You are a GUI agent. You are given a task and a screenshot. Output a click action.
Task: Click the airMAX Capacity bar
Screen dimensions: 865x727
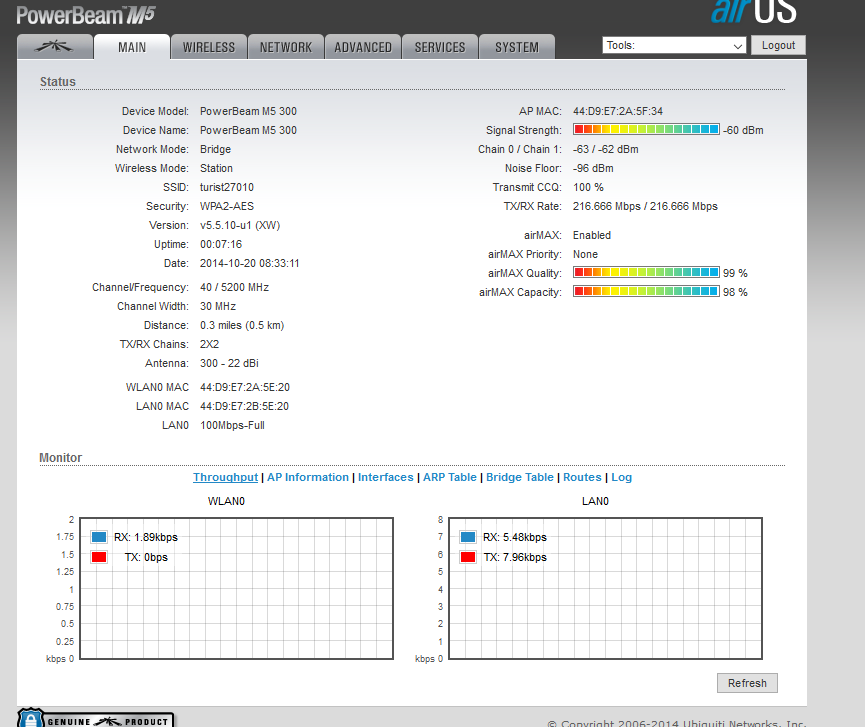pyautogui.click(x=646, y=291)
